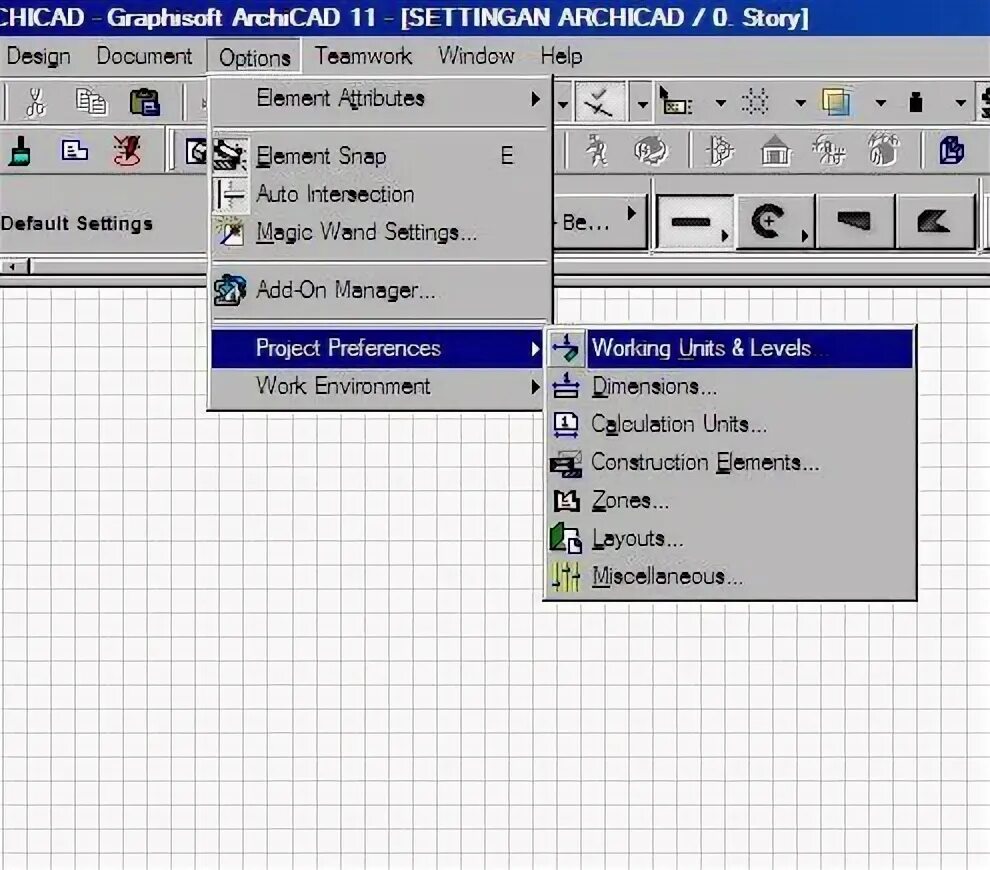Open Miscellaneous preferences
The height and width of the screenshot is (870, 990).
pos(731,576)
